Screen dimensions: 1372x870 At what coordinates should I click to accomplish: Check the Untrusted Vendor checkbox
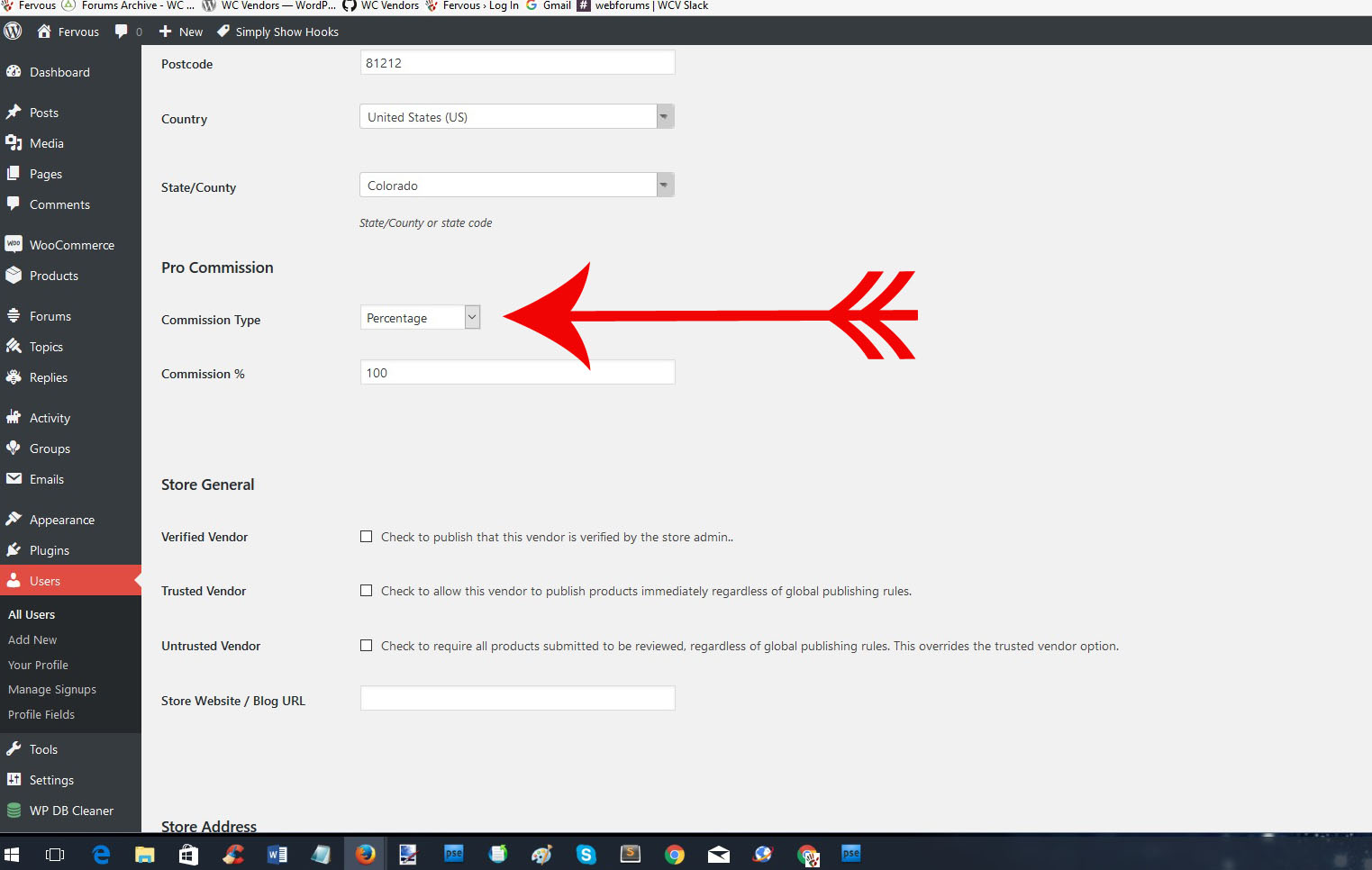pyautogui.click(x=366, y=646)
